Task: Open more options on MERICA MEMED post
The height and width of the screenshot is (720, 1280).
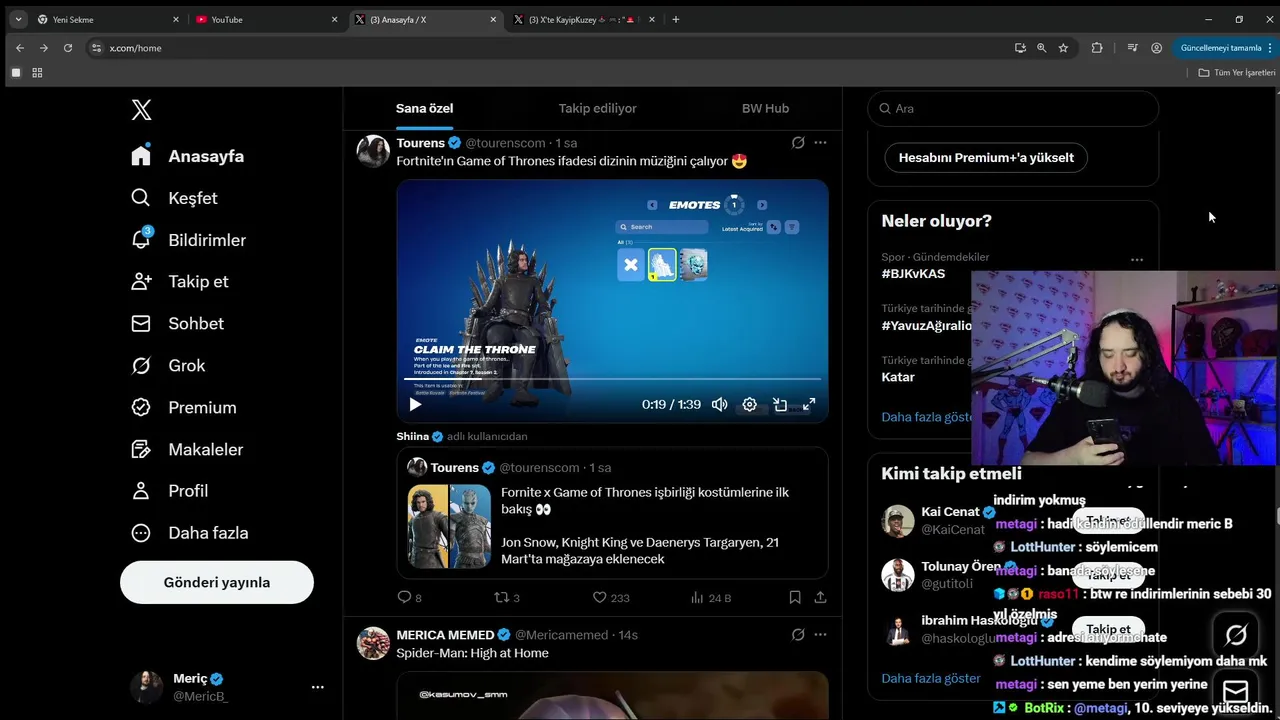Action: [x=820, y=634]
